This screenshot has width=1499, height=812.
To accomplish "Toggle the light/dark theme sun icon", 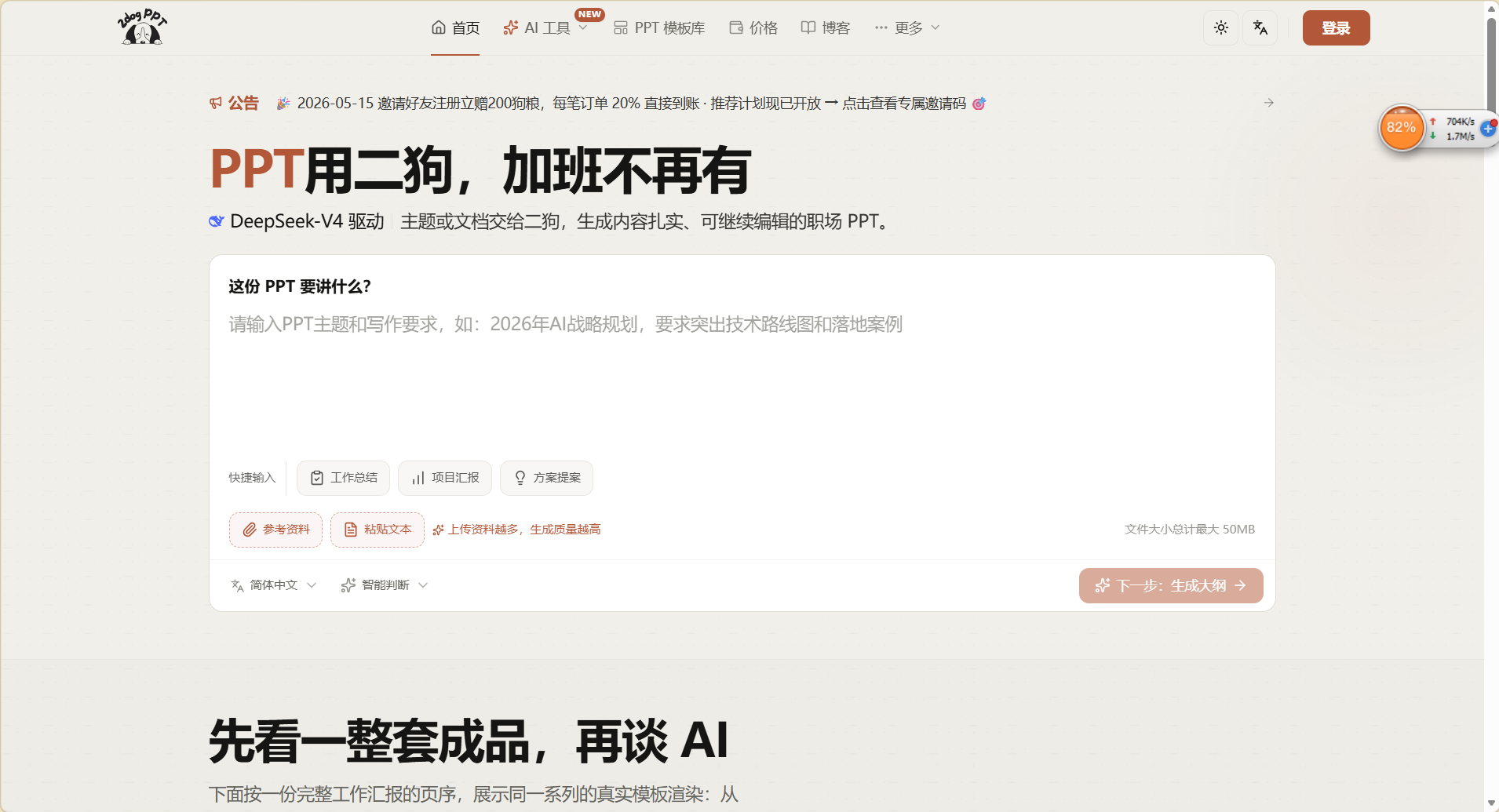I will pyautogui.click(x=1220, y=28).
